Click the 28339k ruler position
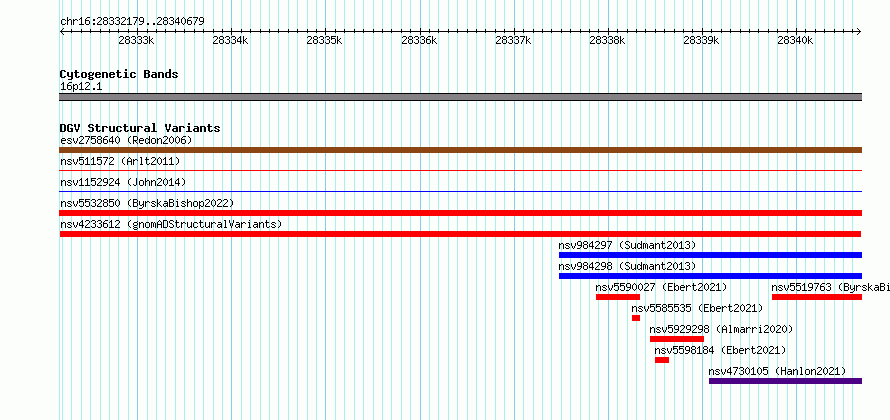This screenshot has height=420, width=890. [702, 40]
